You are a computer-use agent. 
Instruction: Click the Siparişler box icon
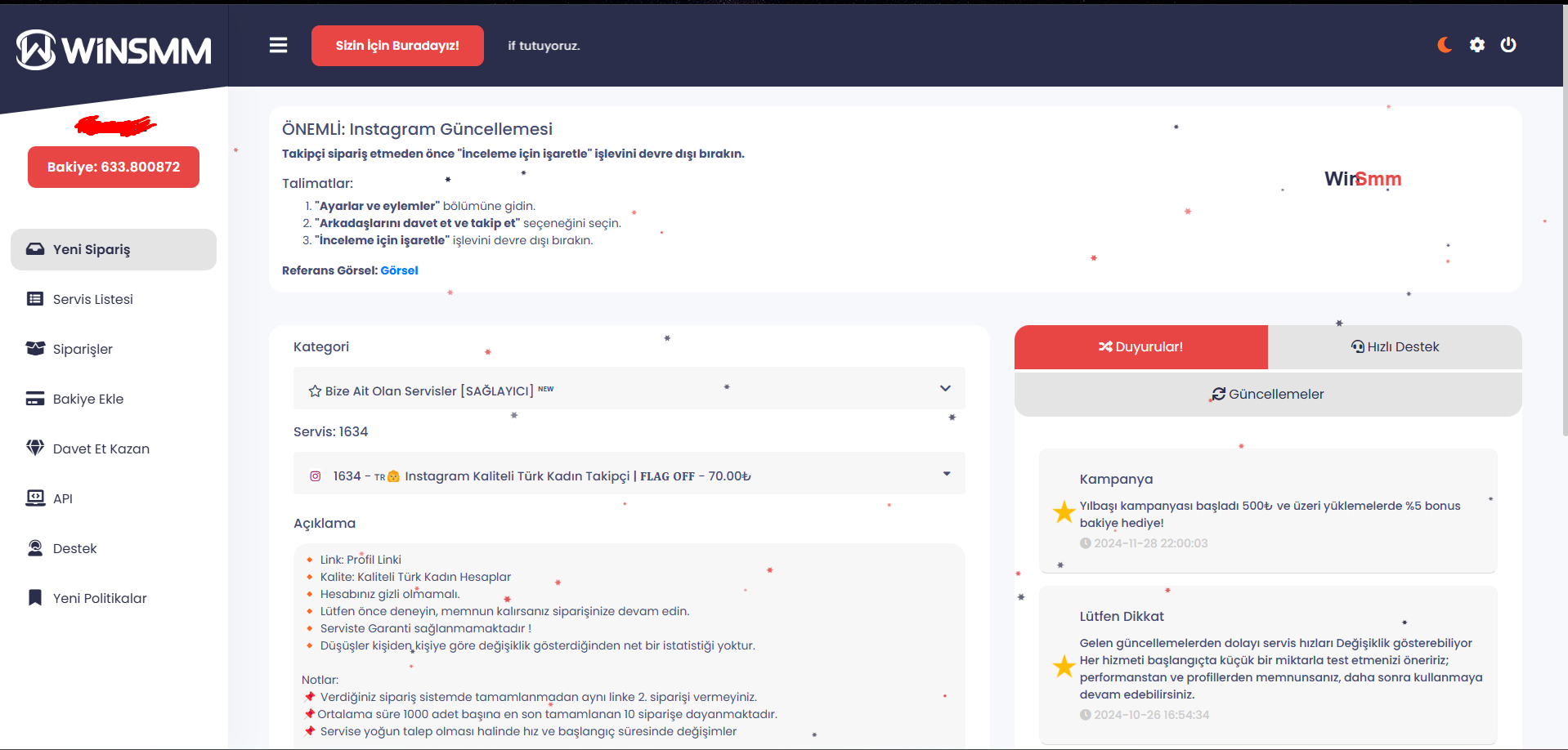[x=35, y=349]
